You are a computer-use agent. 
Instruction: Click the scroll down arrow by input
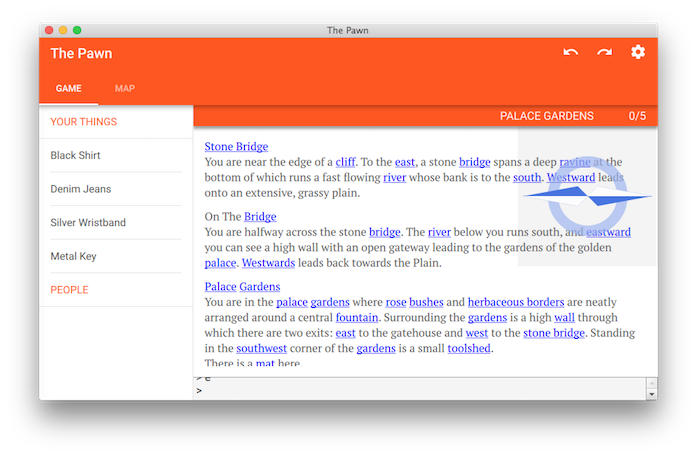(652, 395)
